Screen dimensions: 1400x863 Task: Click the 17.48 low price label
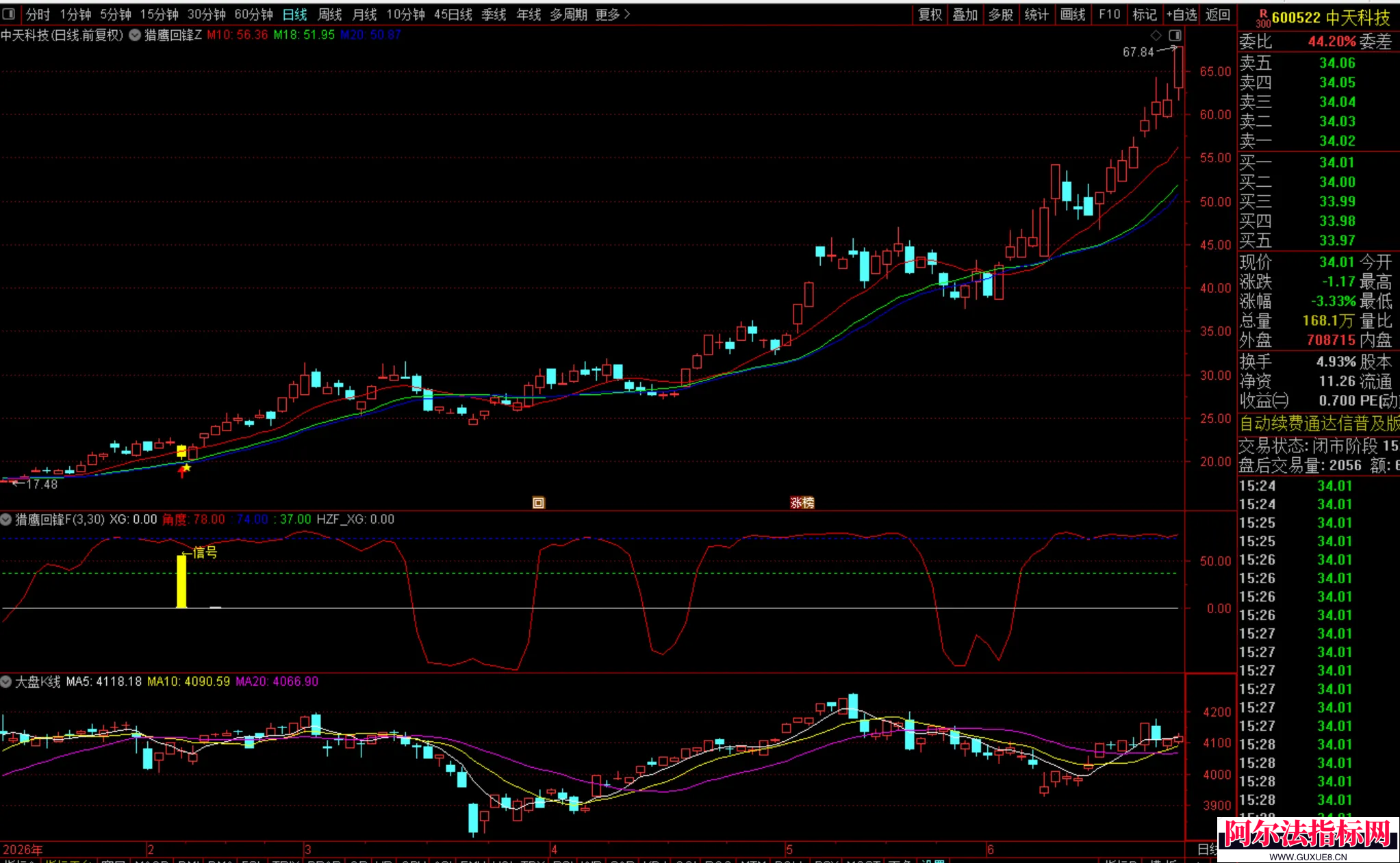(x=42, y=485)
